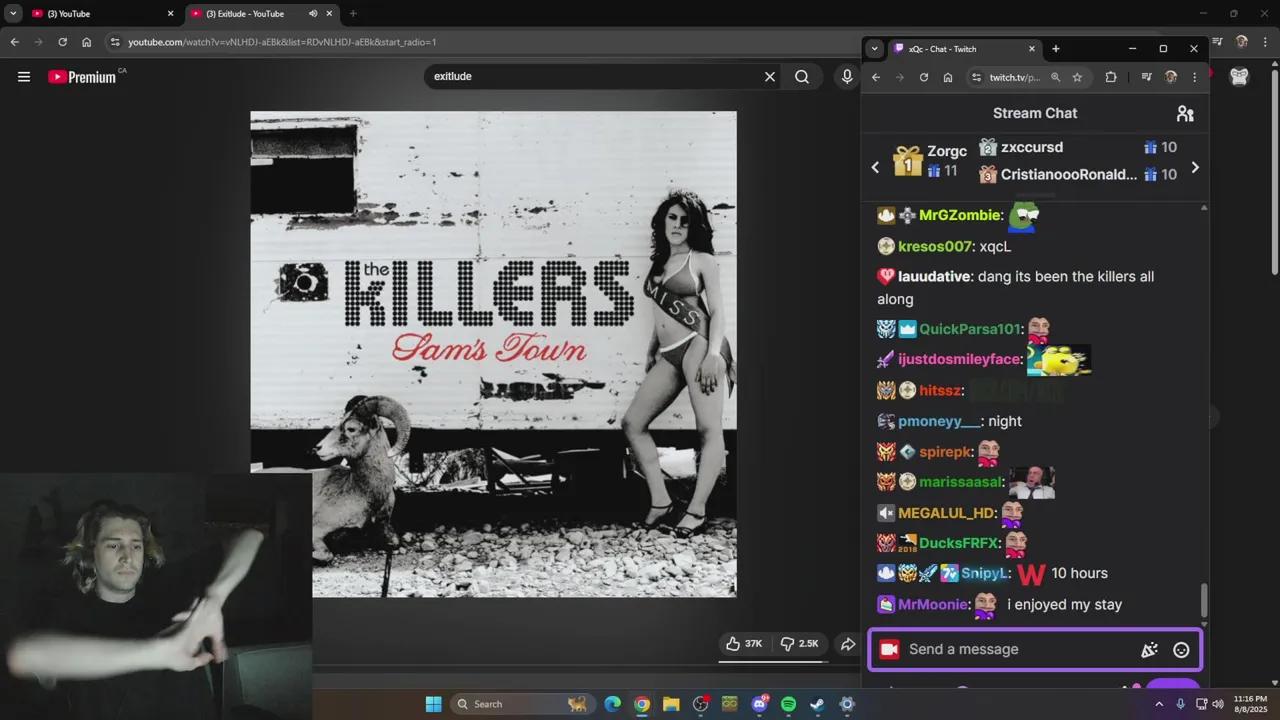
Task: Dislike the video with thumbs down
Action: 800,644
